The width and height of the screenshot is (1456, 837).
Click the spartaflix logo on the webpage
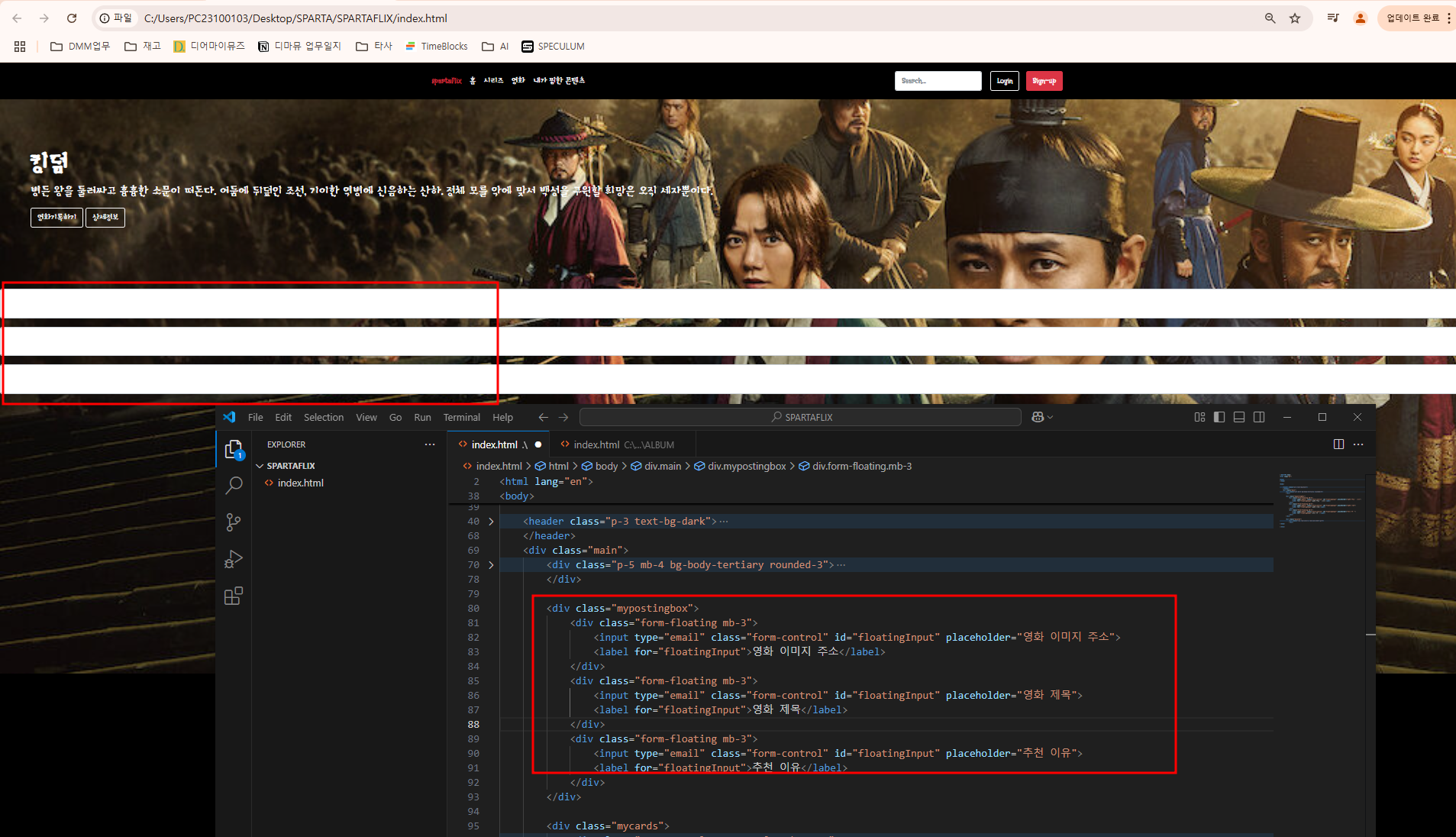(x=447, y=81)
